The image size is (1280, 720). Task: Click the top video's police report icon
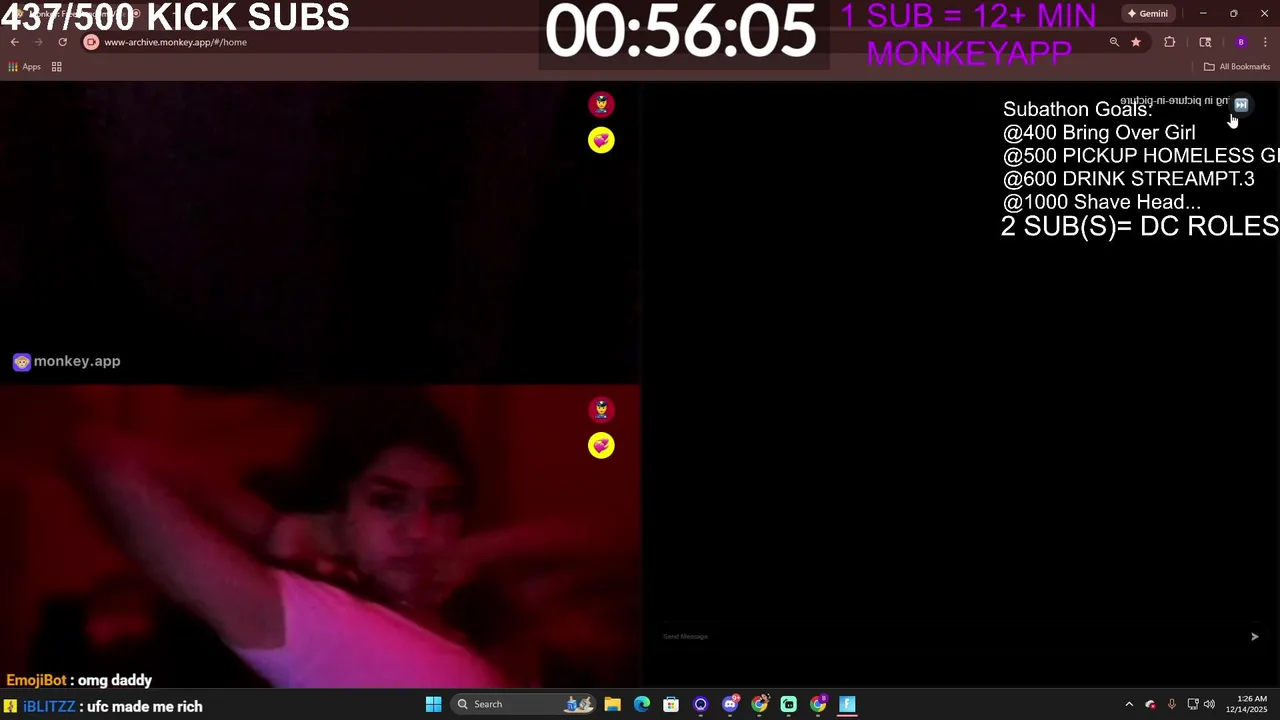click(x=601, y=104)
